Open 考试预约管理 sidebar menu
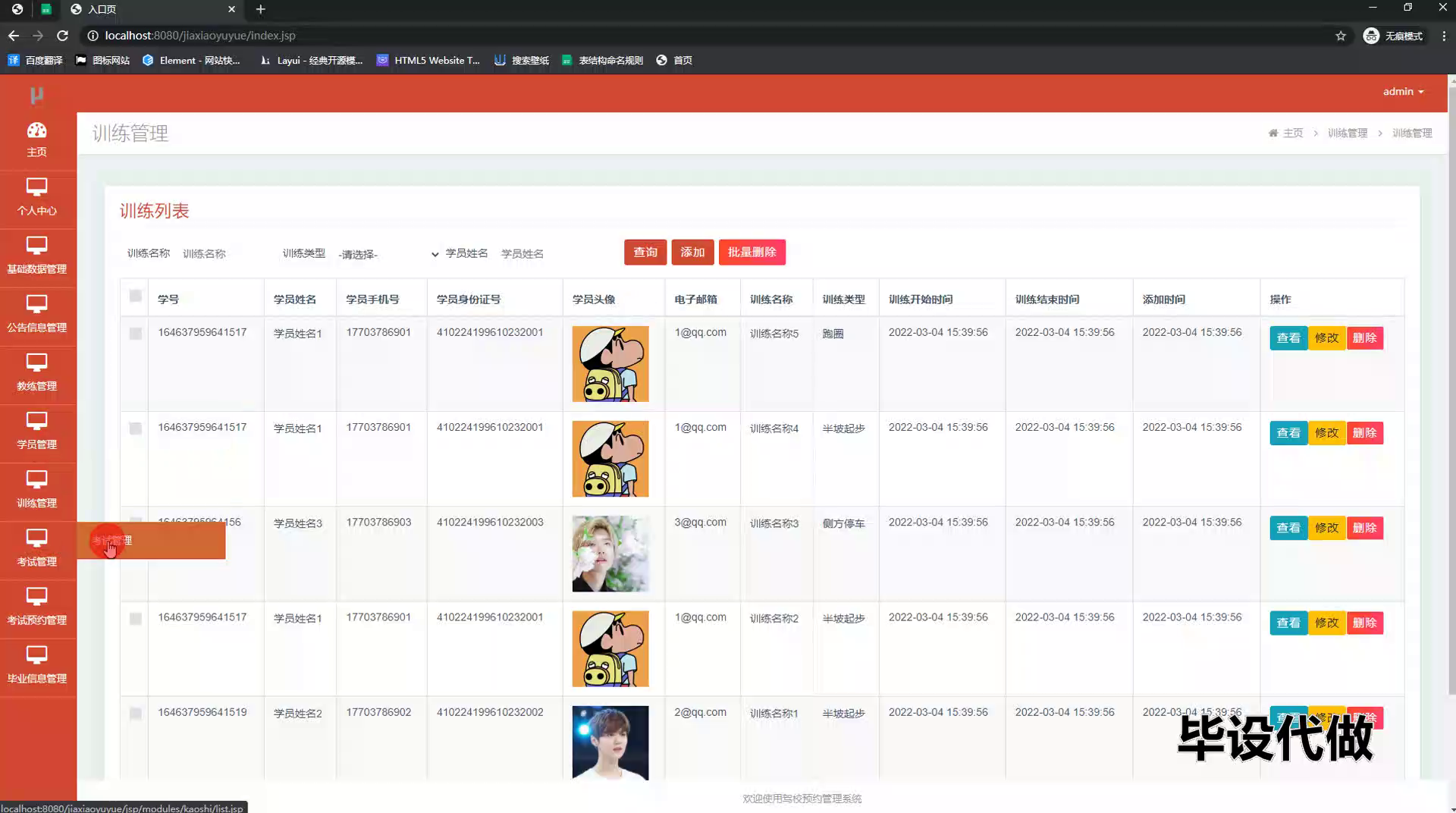 coord(36,607)
